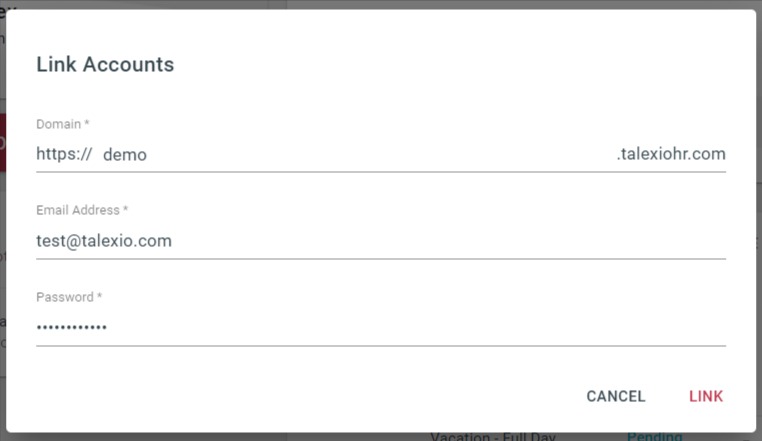Focus the Email Address input field
Screen dimensions: 762x441
click(380, 241)
